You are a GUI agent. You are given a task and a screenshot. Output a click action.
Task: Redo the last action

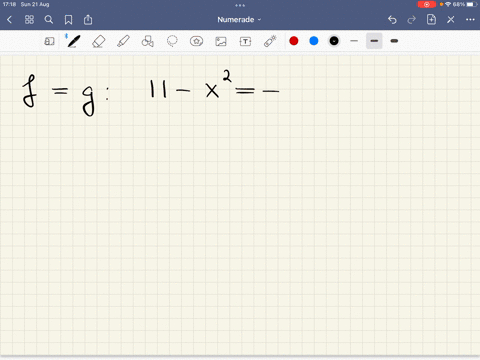412,20
